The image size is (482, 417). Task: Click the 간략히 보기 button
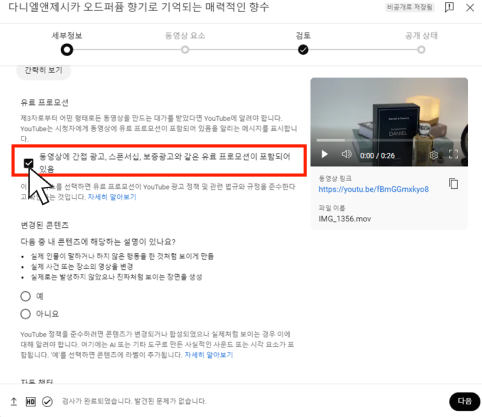pos(43,70)
